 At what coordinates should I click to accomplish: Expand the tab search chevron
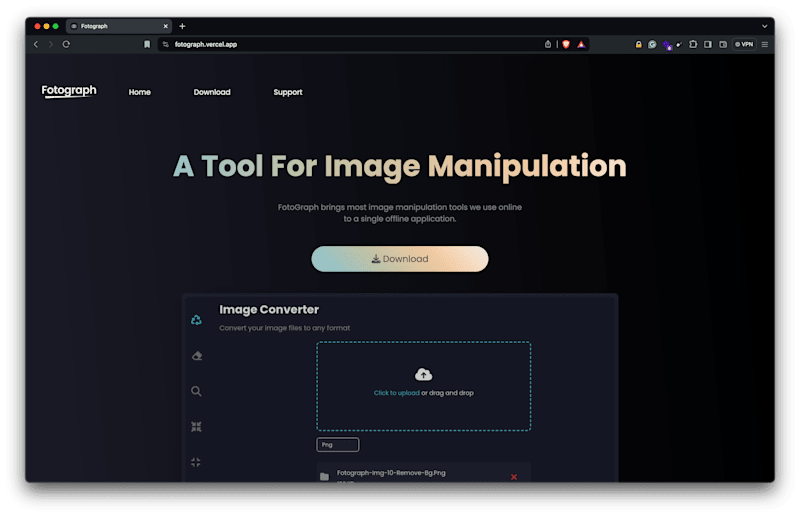pyautogui.click(x=764, y=26)
